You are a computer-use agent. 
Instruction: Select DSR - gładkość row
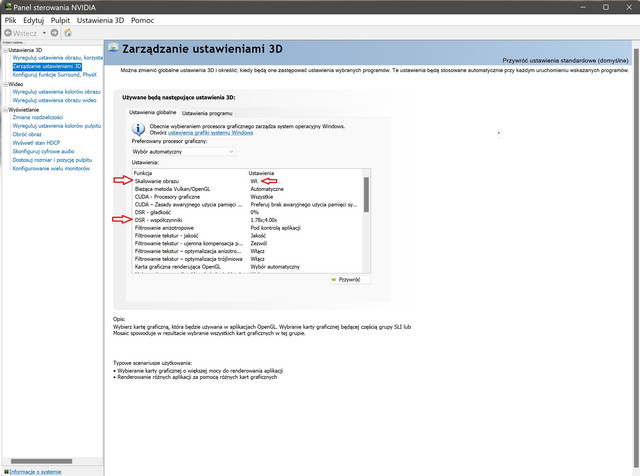pos(248,212)
